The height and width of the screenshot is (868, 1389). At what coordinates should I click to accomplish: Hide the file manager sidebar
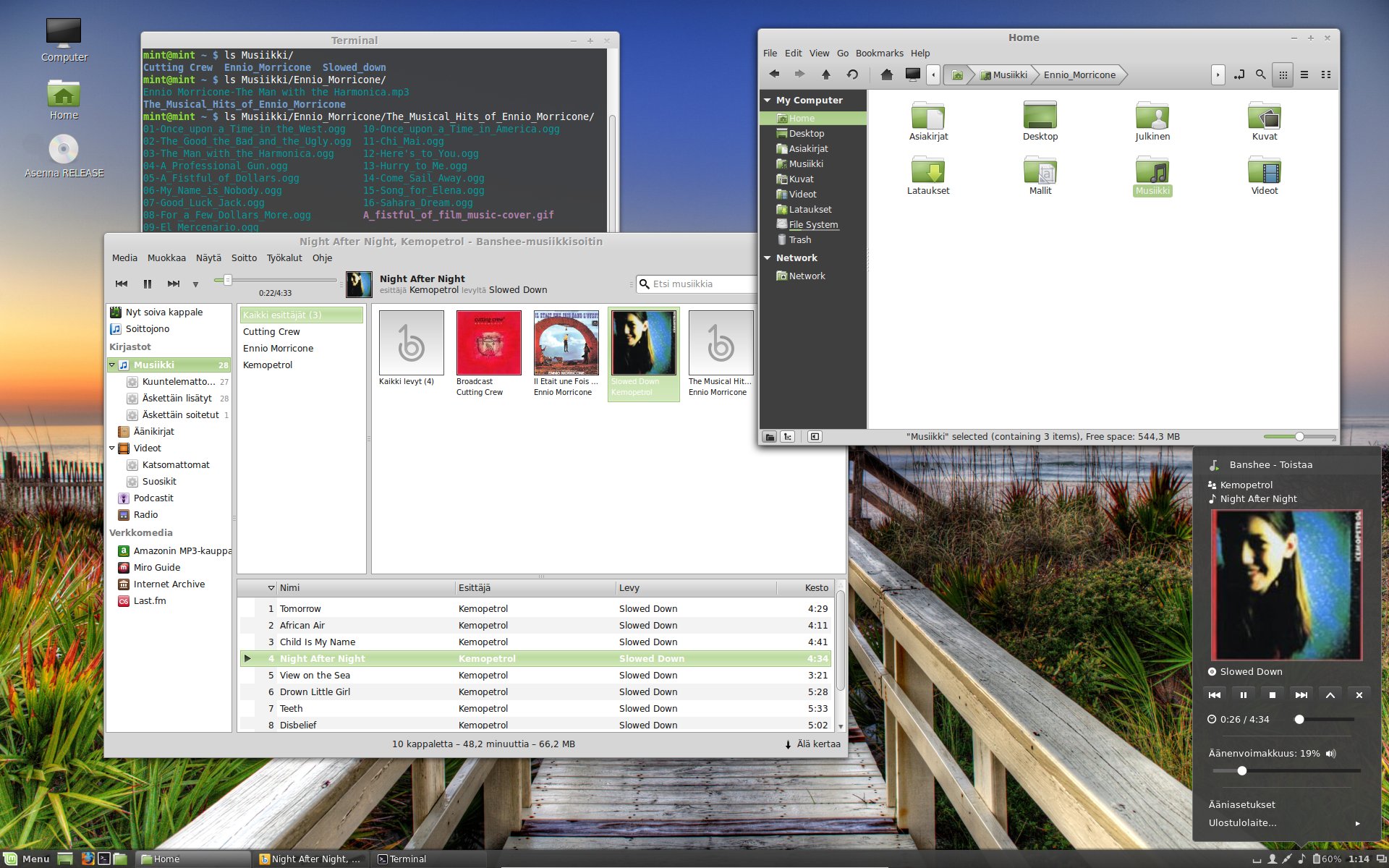tap(815, 437)
